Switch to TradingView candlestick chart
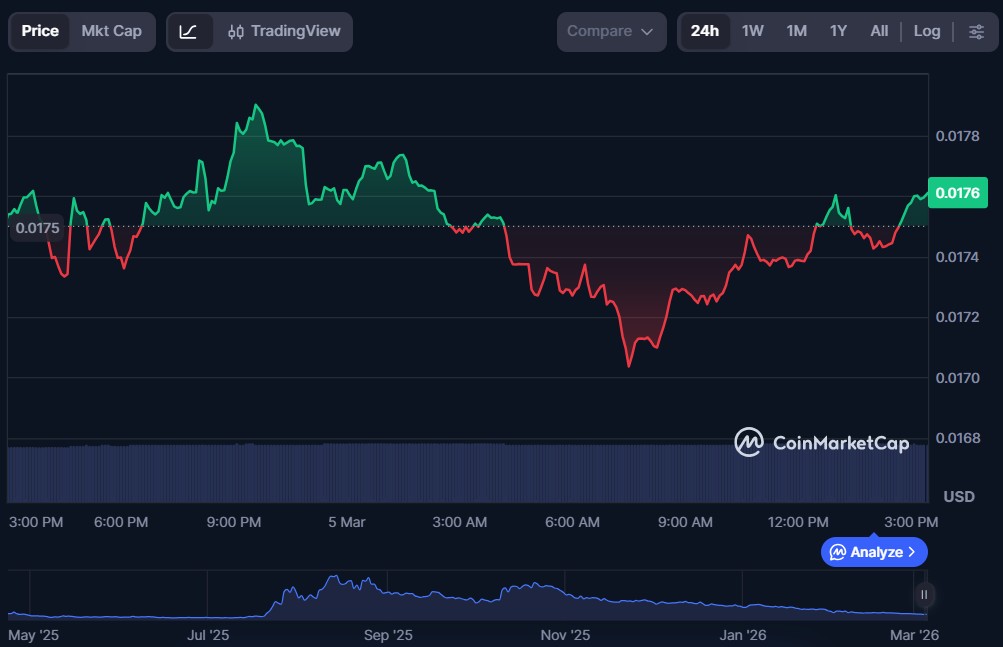 click(284, 31)
